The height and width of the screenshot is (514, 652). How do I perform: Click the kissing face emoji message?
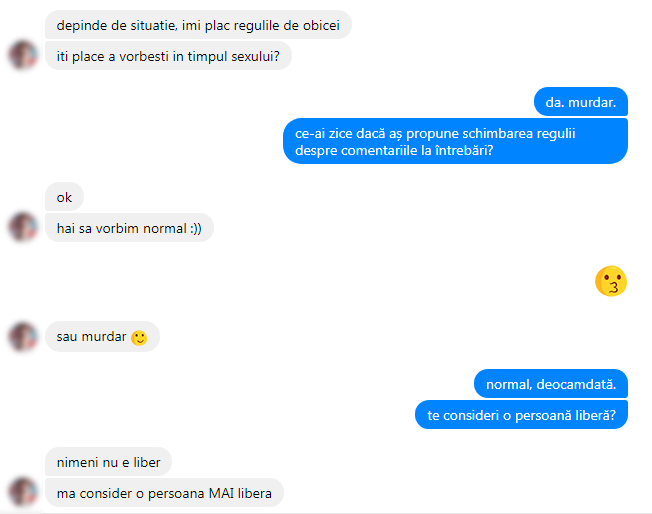click(610, 281)
